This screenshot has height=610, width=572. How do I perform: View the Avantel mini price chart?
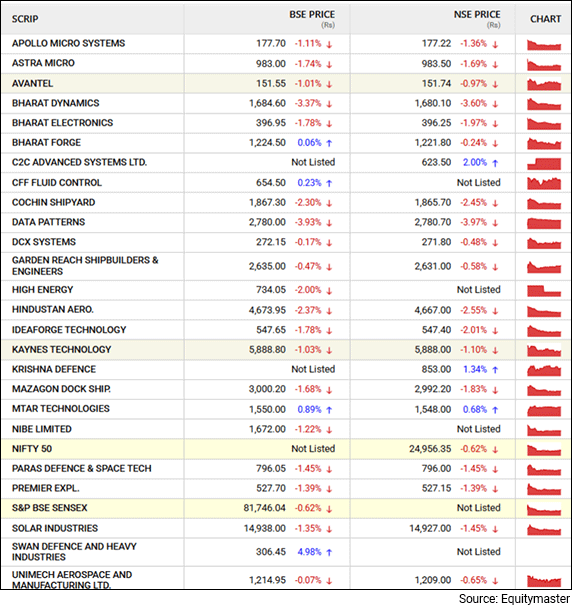click(x=544, y=84)
